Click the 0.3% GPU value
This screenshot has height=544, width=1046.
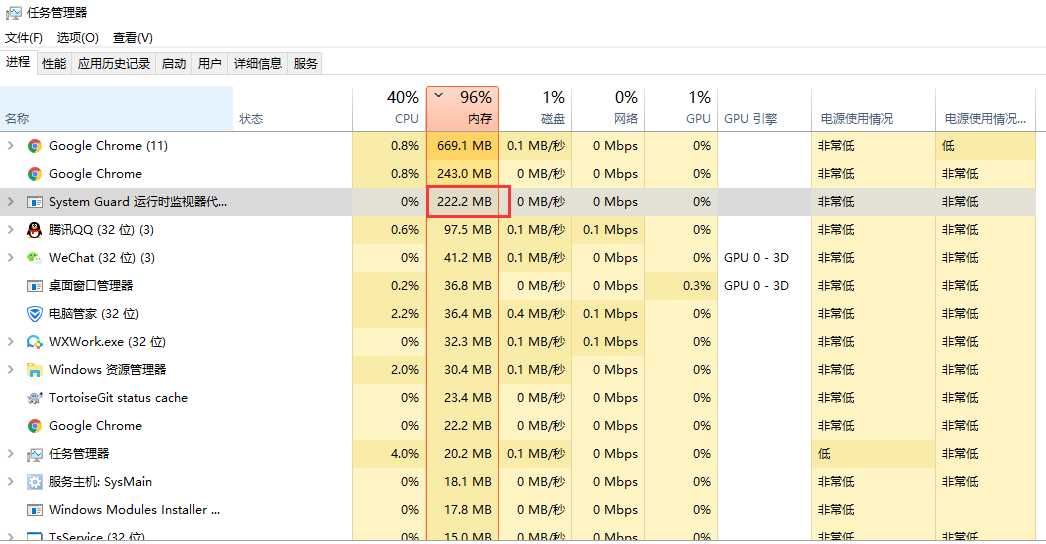(696, 286)
